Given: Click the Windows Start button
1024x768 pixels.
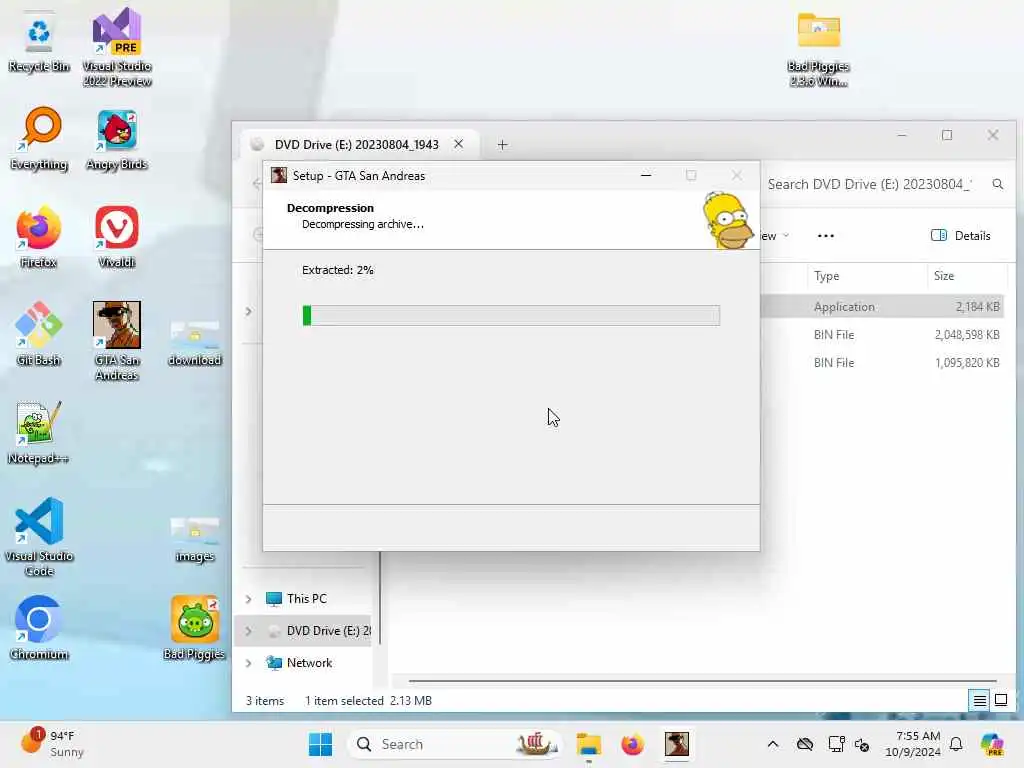Looking at the screenshot, I should tap(320, 744).
